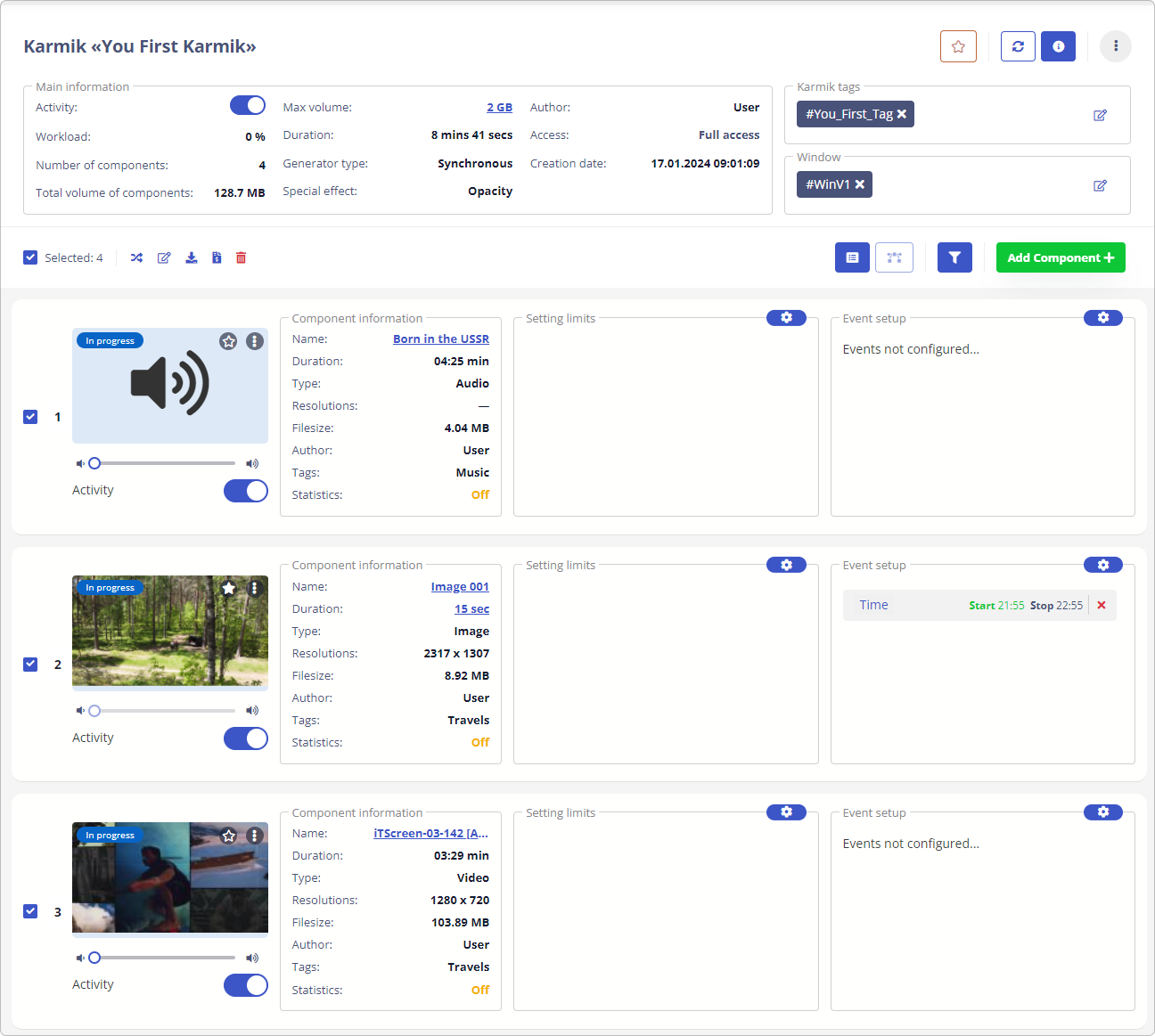Image resolution: width=1155 pixels, height=1036 pixels.
Task: Open the Born in the USSR link
Action: [x=440, y=339]
